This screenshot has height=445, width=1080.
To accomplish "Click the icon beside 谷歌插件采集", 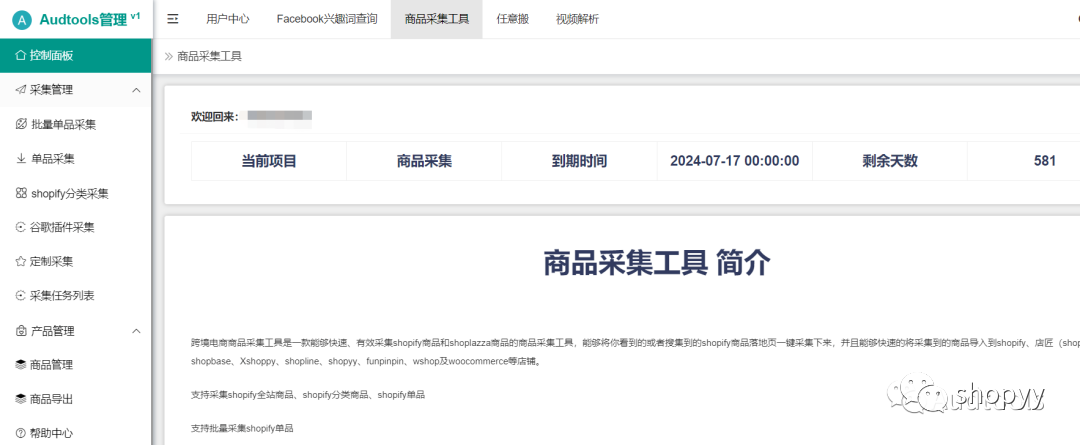I will 21,227.
